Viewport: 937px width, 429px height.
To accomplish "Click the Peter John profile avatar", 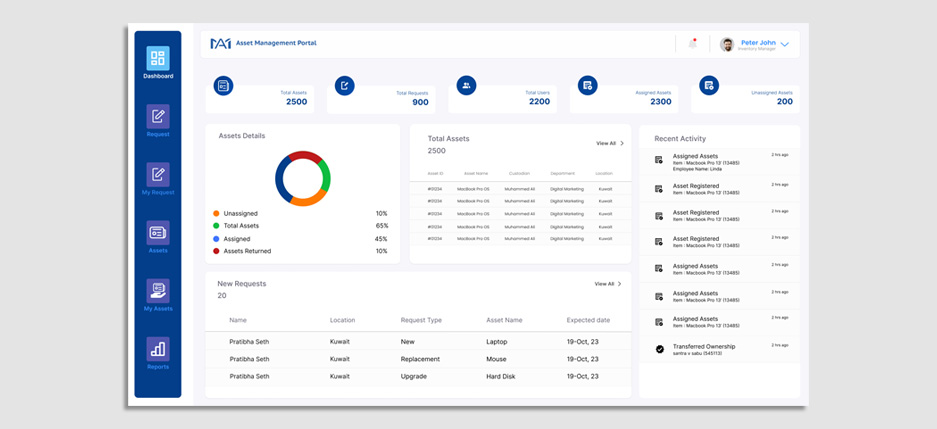I will tap(727, 44).
